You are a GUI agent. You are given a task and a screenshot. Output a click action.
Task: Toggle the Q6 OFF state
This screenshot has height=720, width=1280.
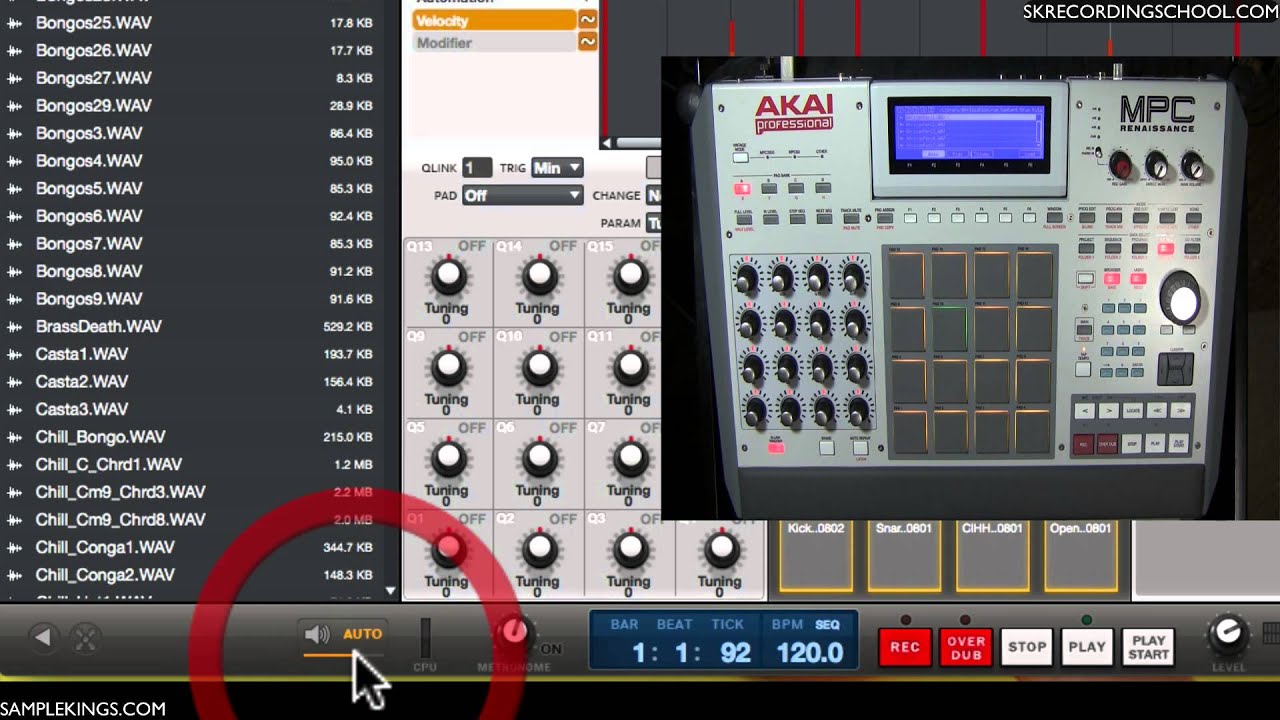coord(563,428)
